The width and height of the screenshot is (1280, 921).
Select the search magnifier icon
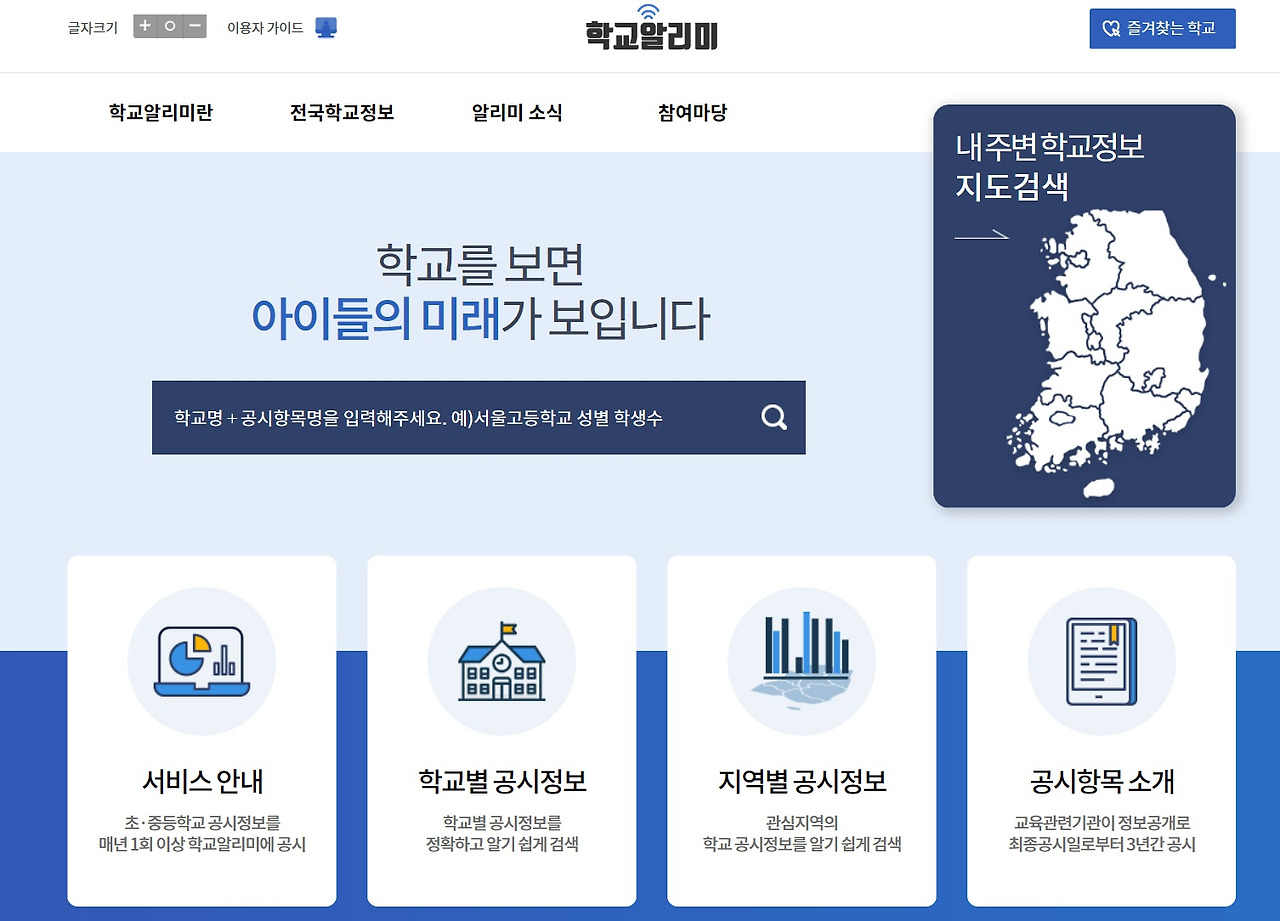(772, 417)
